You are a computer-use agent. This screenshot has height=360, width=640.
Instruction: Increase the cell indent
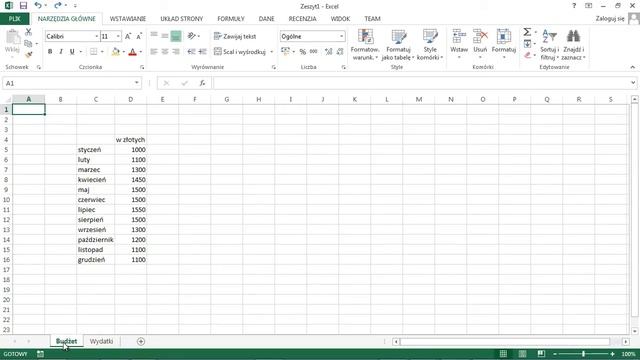pyautogui.click(x=202, y=52)
